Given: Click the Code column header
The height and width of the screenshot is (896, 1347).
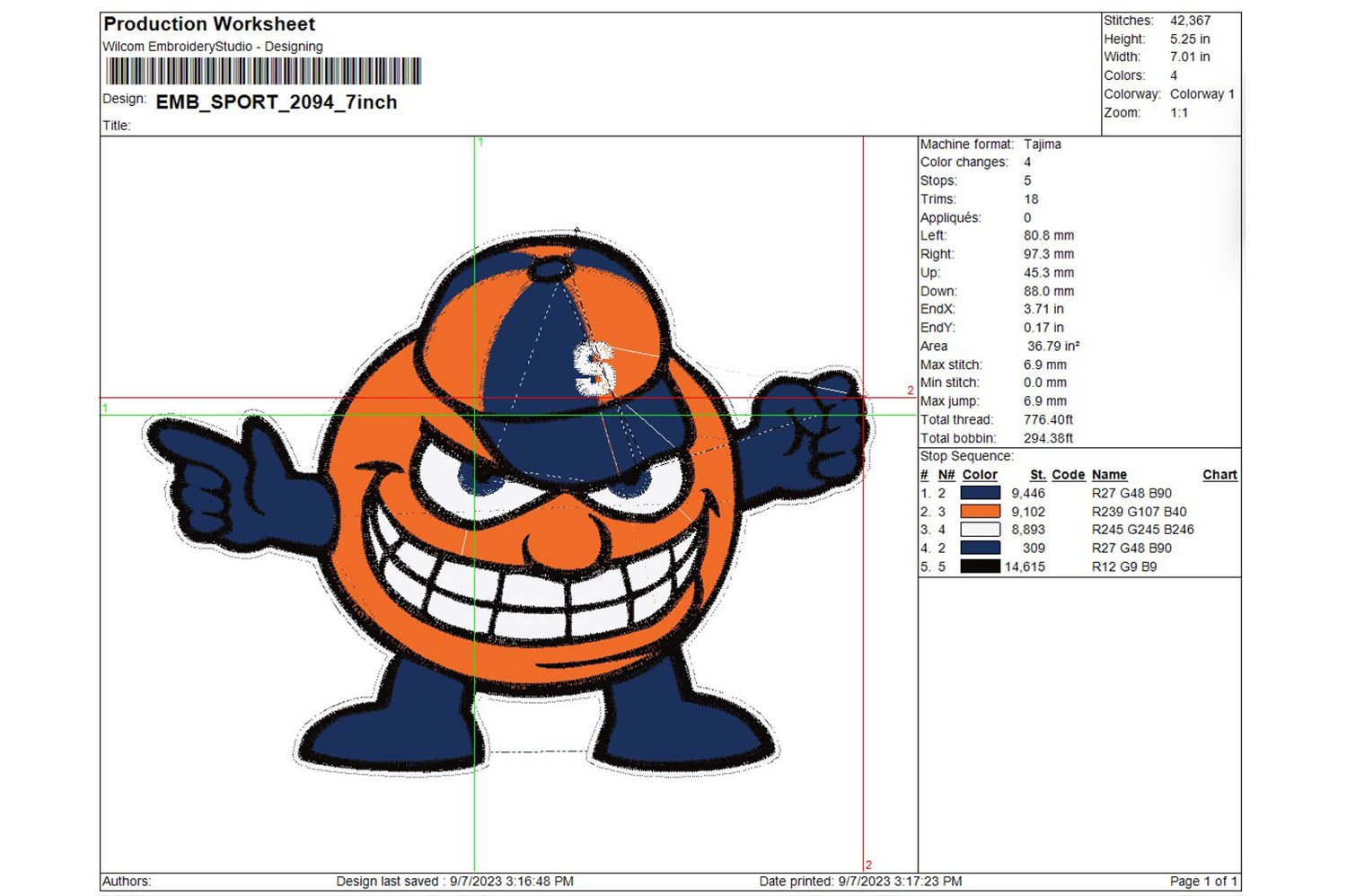Looking at the screenshot, I should tap(1069, 475).
